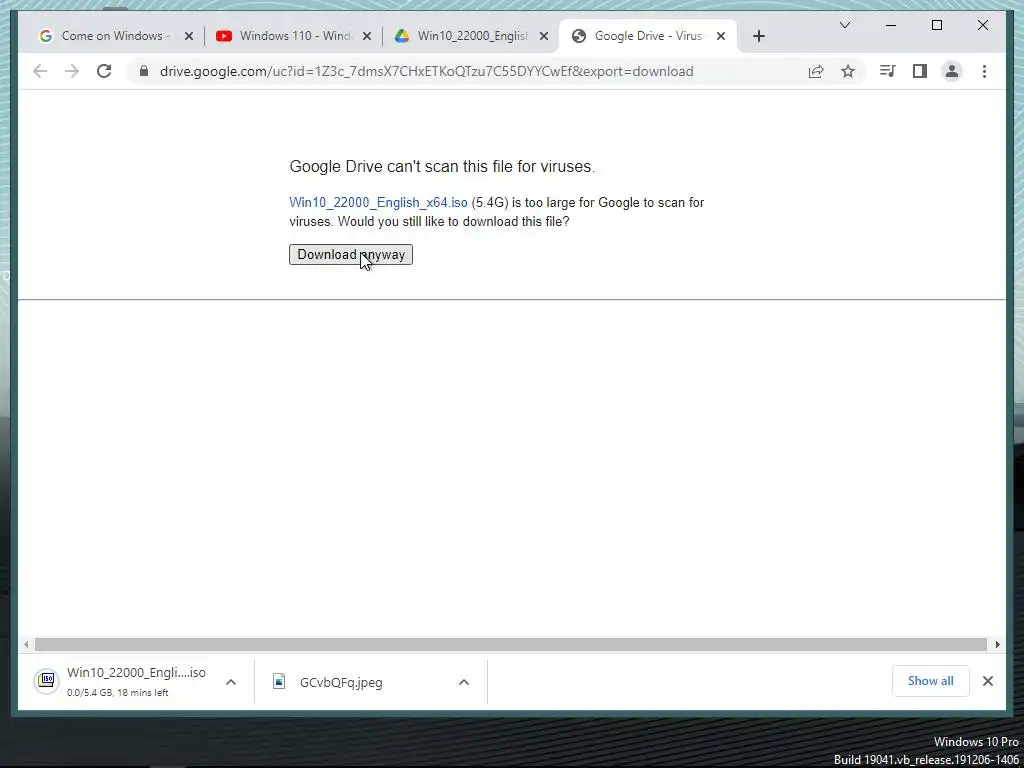The width and height of the screenshot is (1024, 768).
Task: Bookmark this page with the star icon
Action: pyautogui.click(x=848, y=71)
